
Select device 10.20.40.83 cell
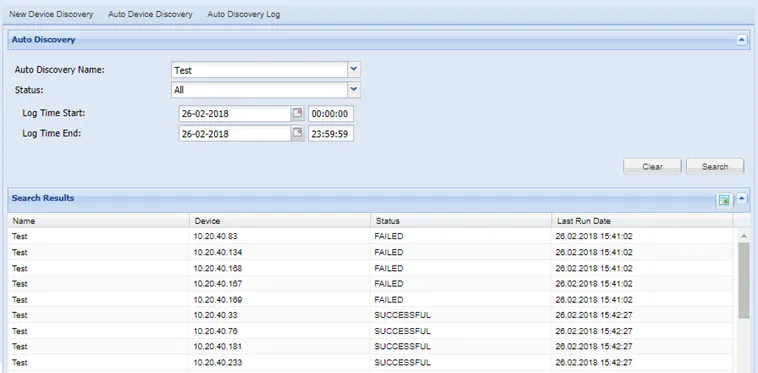coord(280,236)
